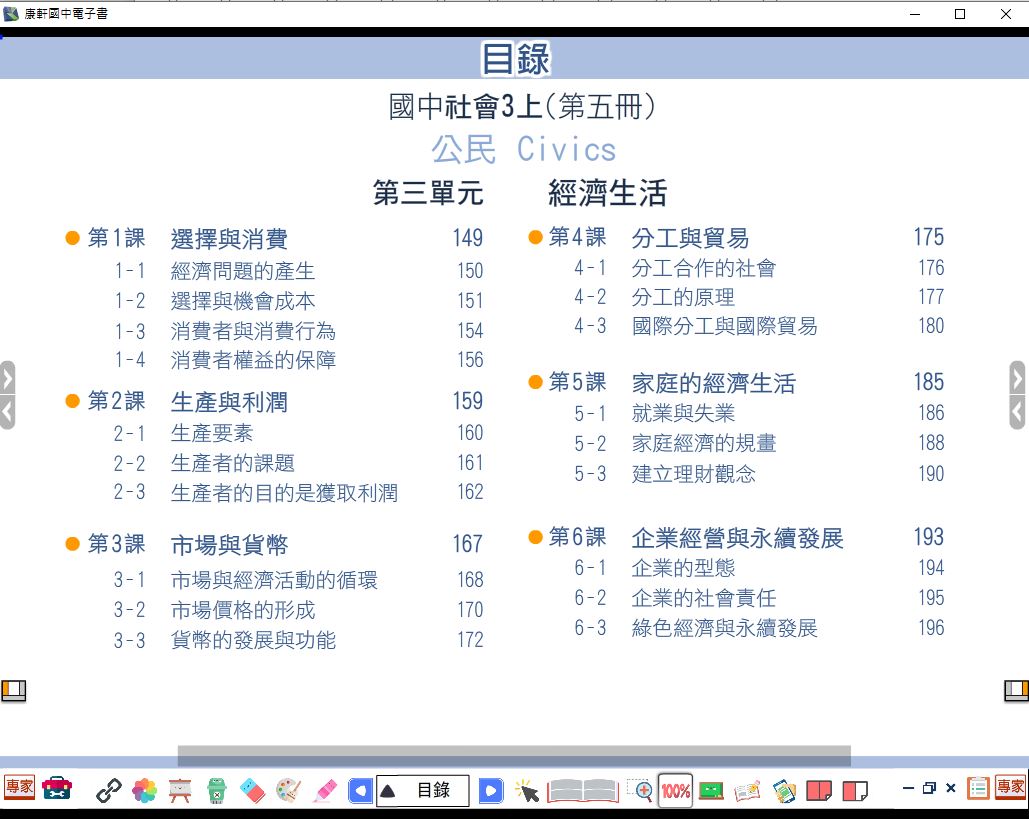Select the pink highlighter pen

(x=324, y=790)
